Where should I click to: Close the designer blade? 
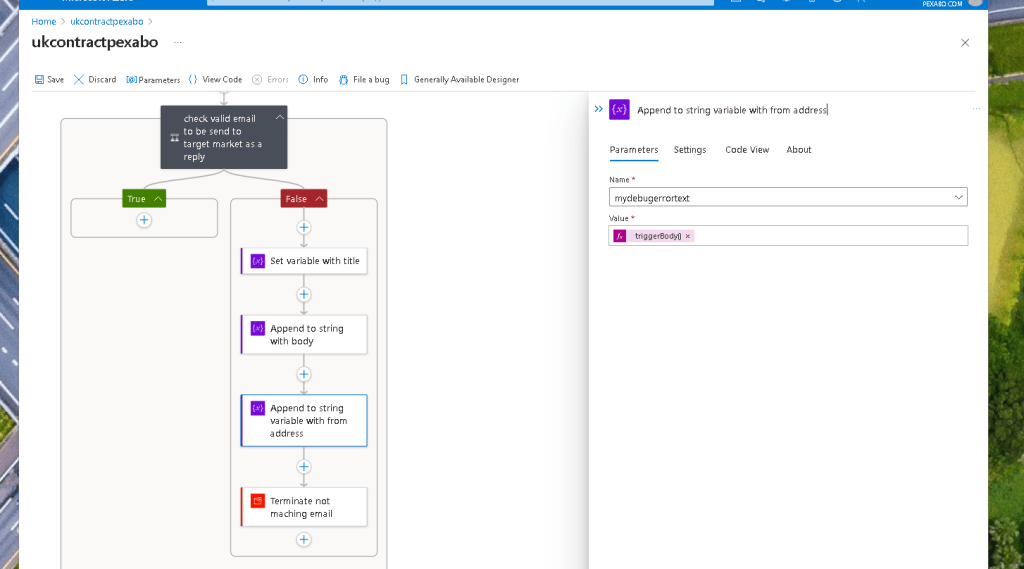(965, 42)
